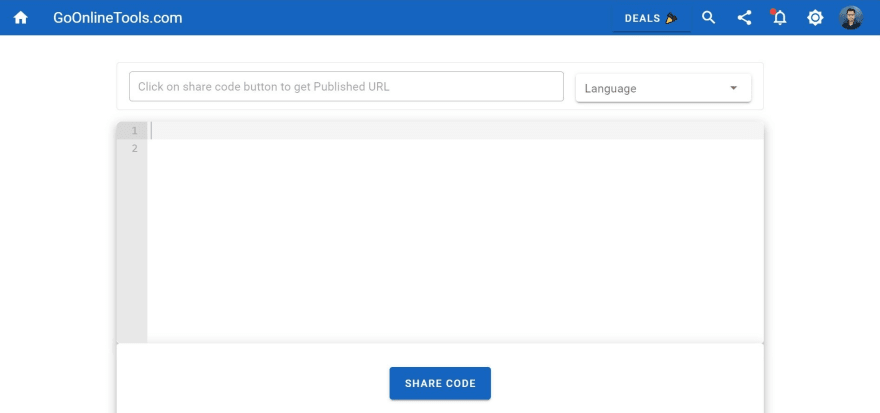The height and width of the screenshot is (413, 880).
Task: Select the Published URL field
Action: pyautogui.click(x=346, y=86)
